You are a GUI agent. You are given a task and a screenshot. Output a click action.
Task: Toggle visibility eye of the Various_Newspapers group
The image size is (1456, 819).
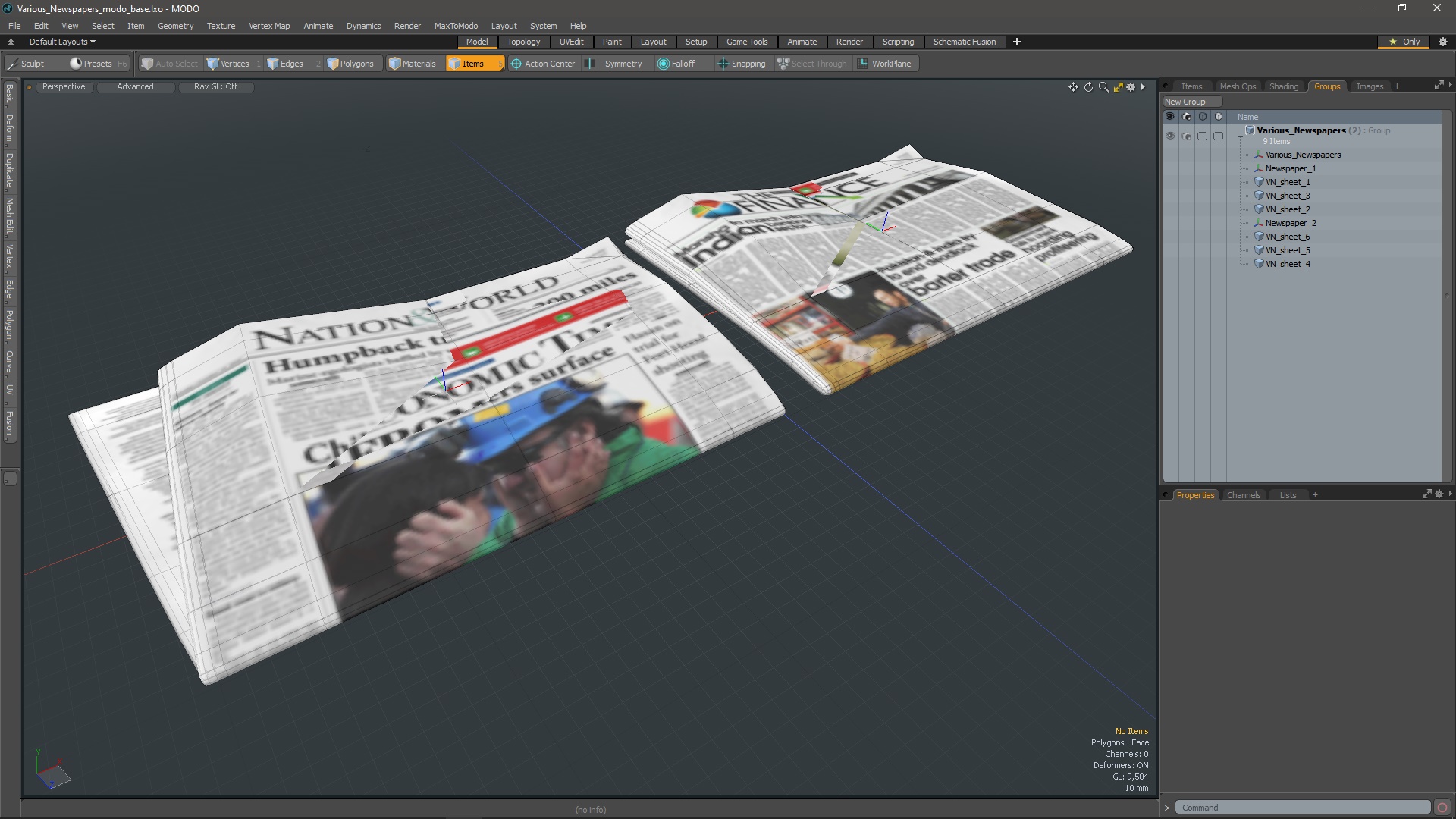click(1170, 136)
